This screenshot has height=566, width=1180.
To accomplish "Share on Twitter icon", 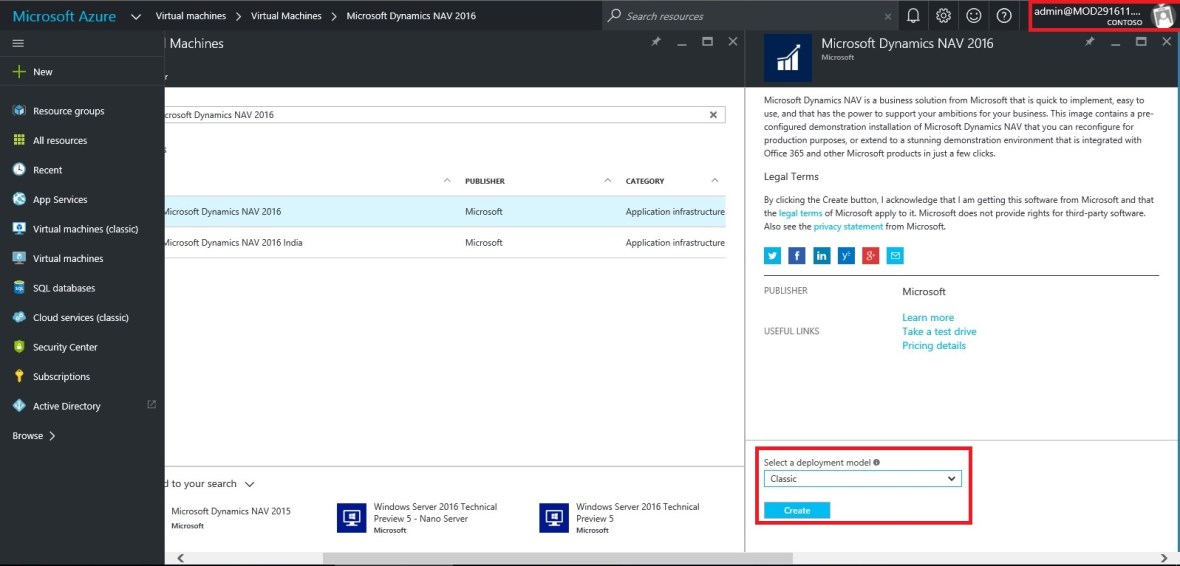I will click(772, 256).
